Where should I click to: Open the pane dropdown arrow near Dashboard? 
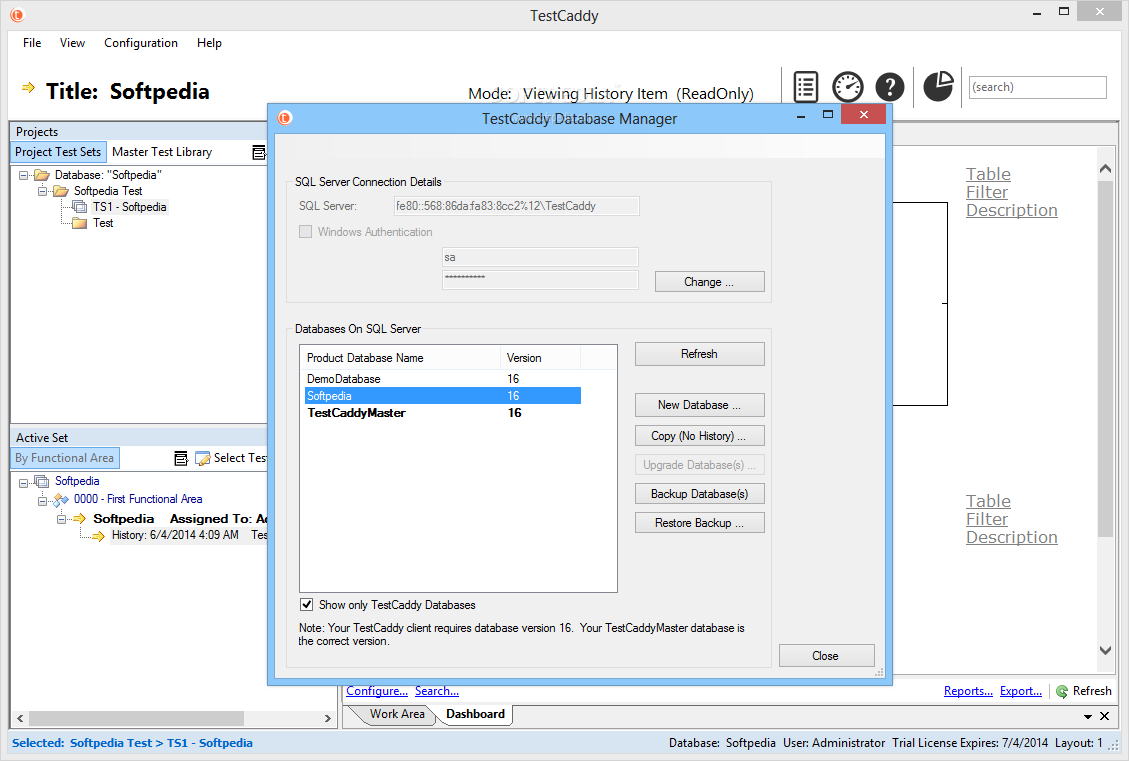coord(1088,716)
